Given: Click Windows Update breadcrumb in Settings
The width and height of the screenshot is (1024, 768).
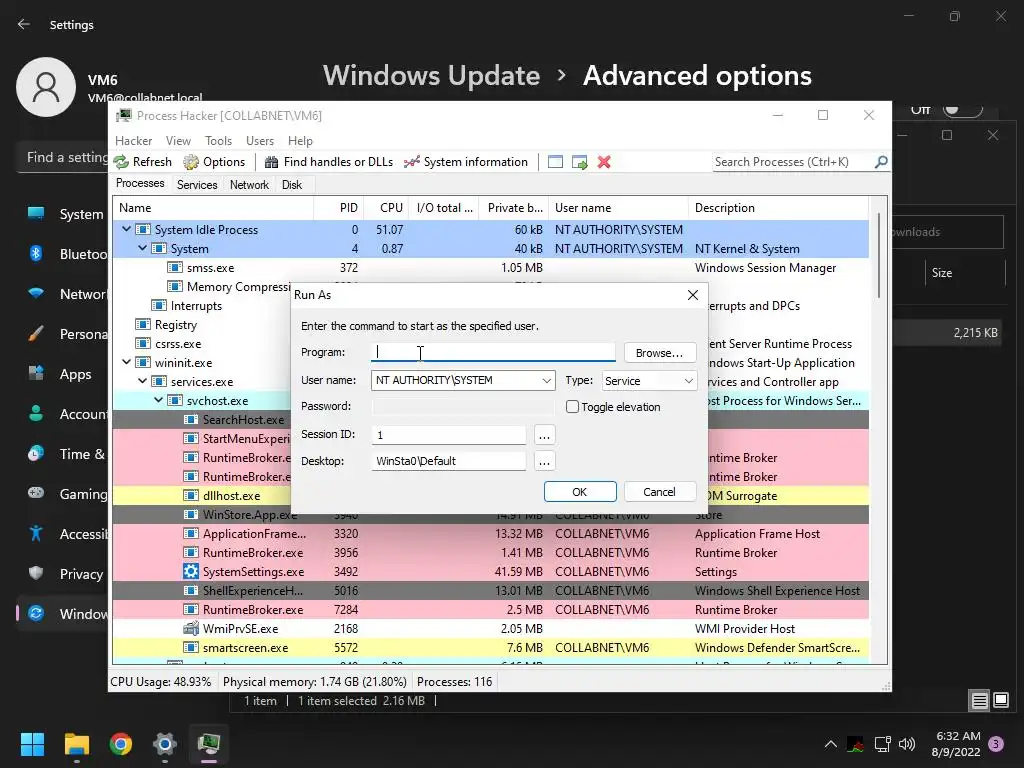Looking at the screenshot, I should pos(431,76).
